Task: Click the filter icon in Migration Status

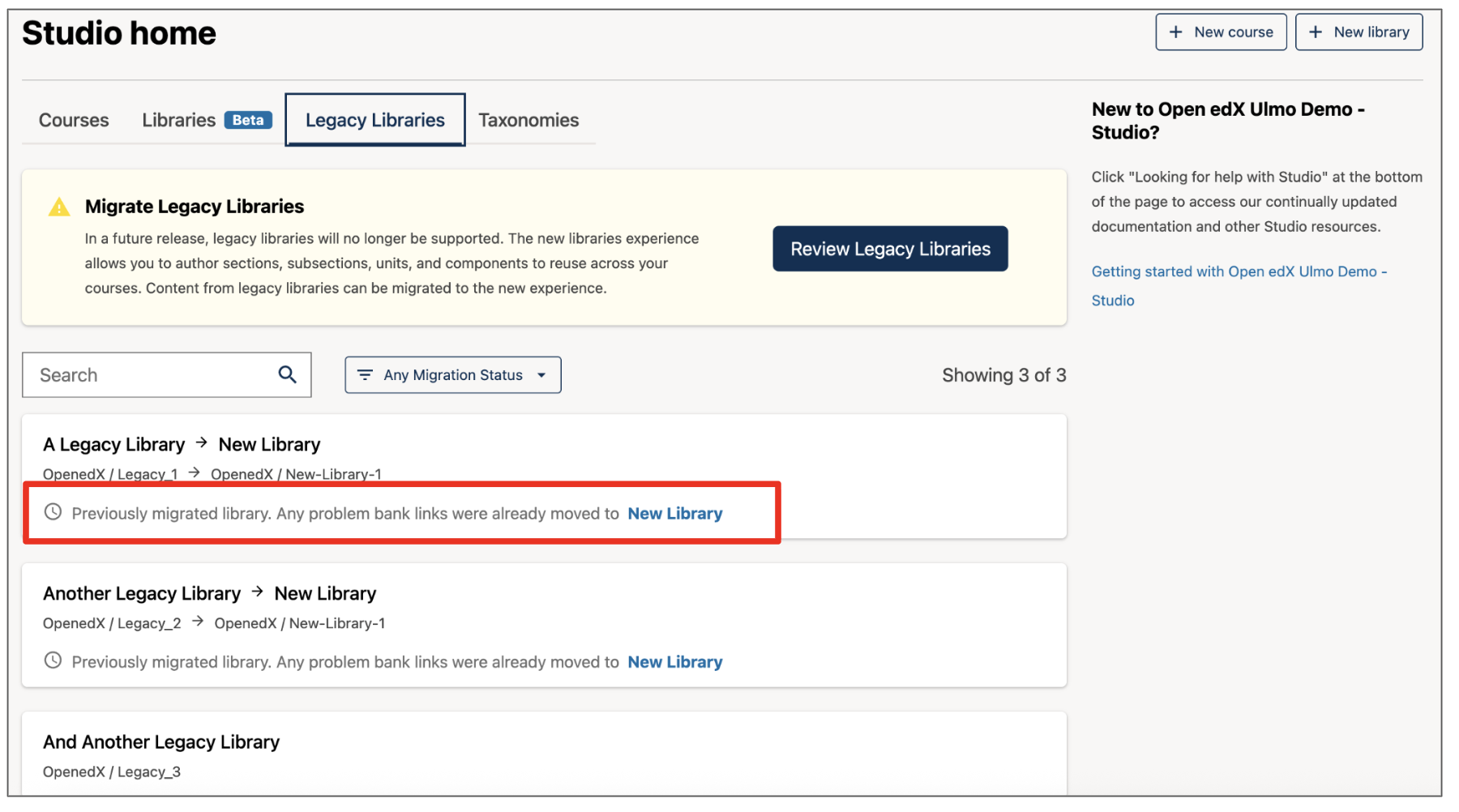Action: coord(365,374)
